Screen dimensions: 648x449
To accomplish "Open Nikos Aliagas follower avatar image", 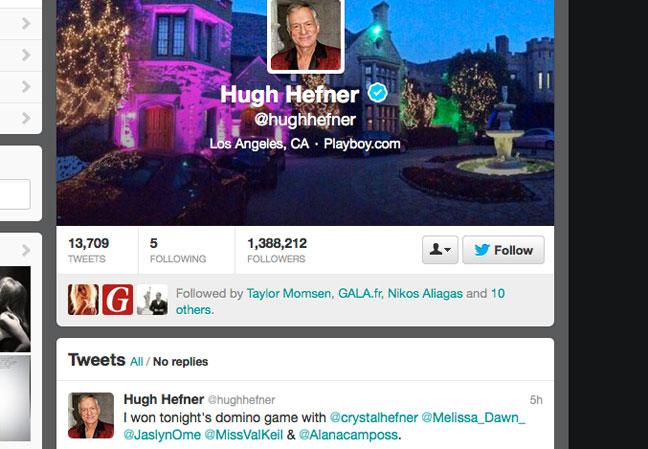I will point(152,300).
